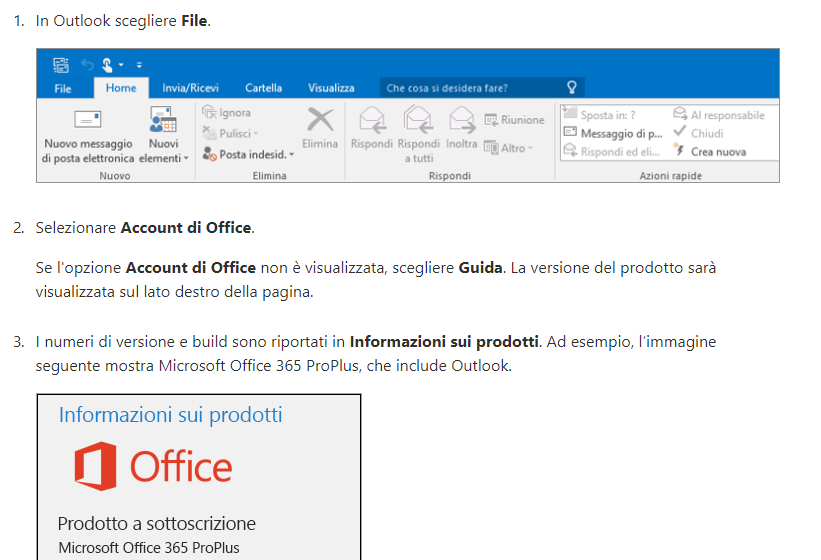Click the bold word 'Guida'
This screenshot has width=821, height=560.
click(x=480, y=267)
